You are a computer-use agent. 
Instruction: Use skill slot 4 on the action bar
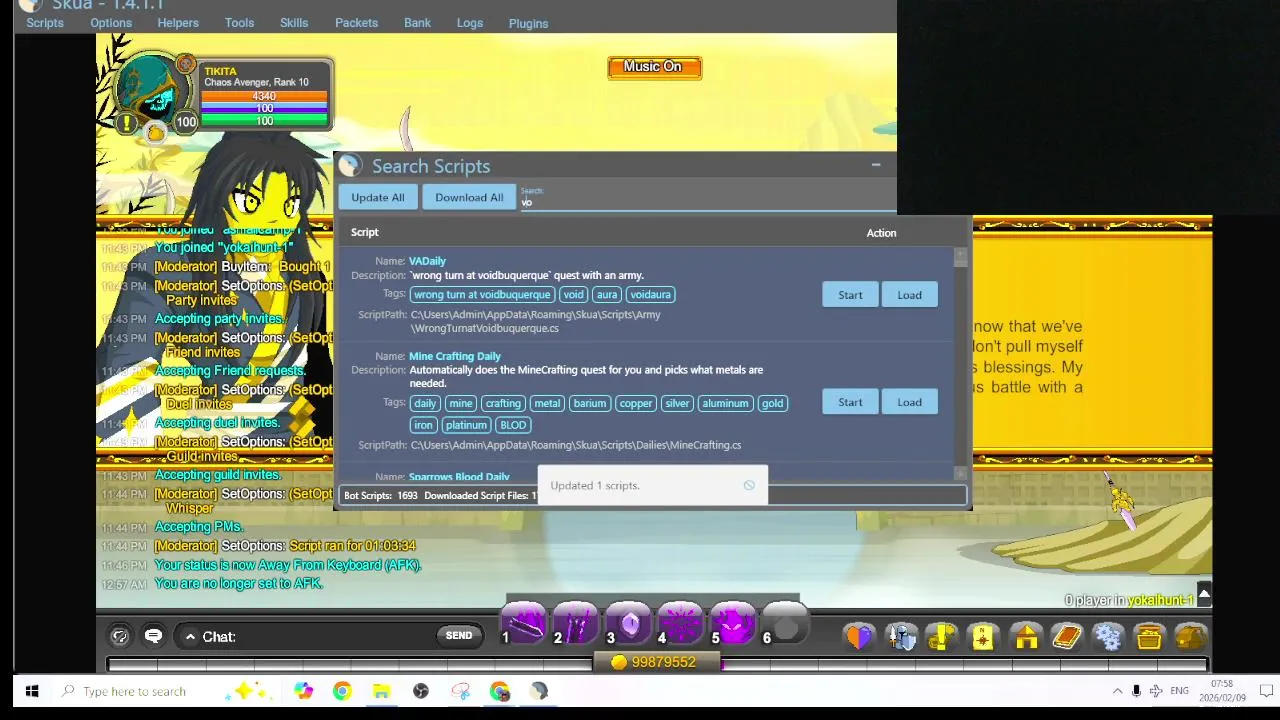point(681,625)
